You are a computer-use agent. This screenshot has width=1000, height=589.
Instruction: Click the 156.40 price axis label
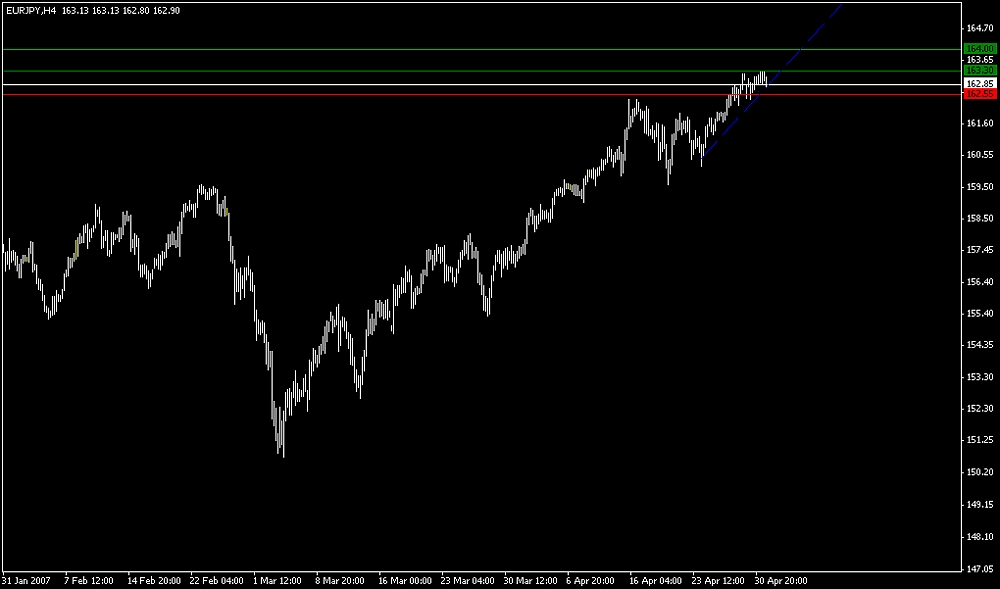coord(980,282)
